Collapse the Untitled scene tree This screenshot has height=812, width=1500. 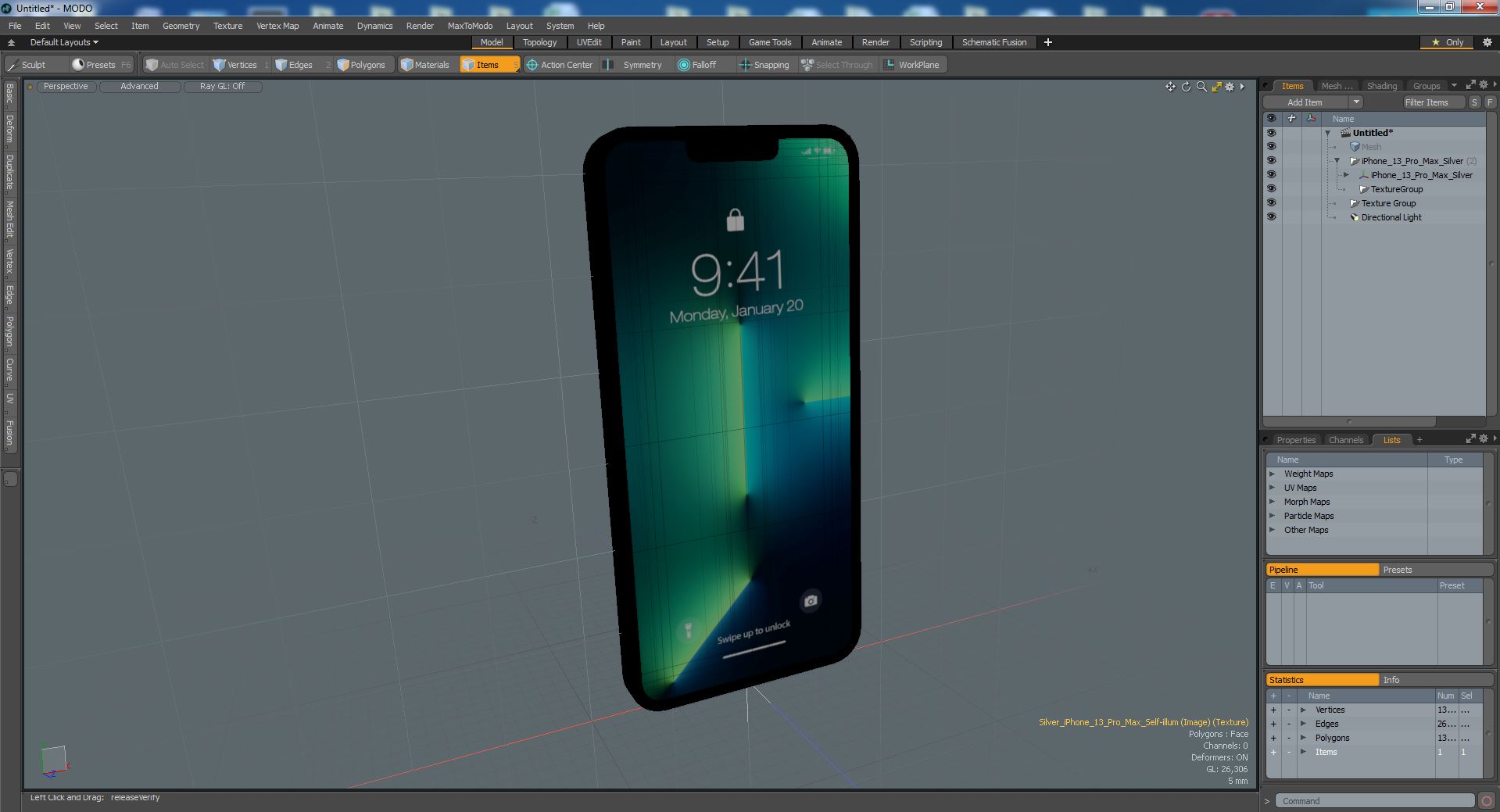click(1327, 133)
